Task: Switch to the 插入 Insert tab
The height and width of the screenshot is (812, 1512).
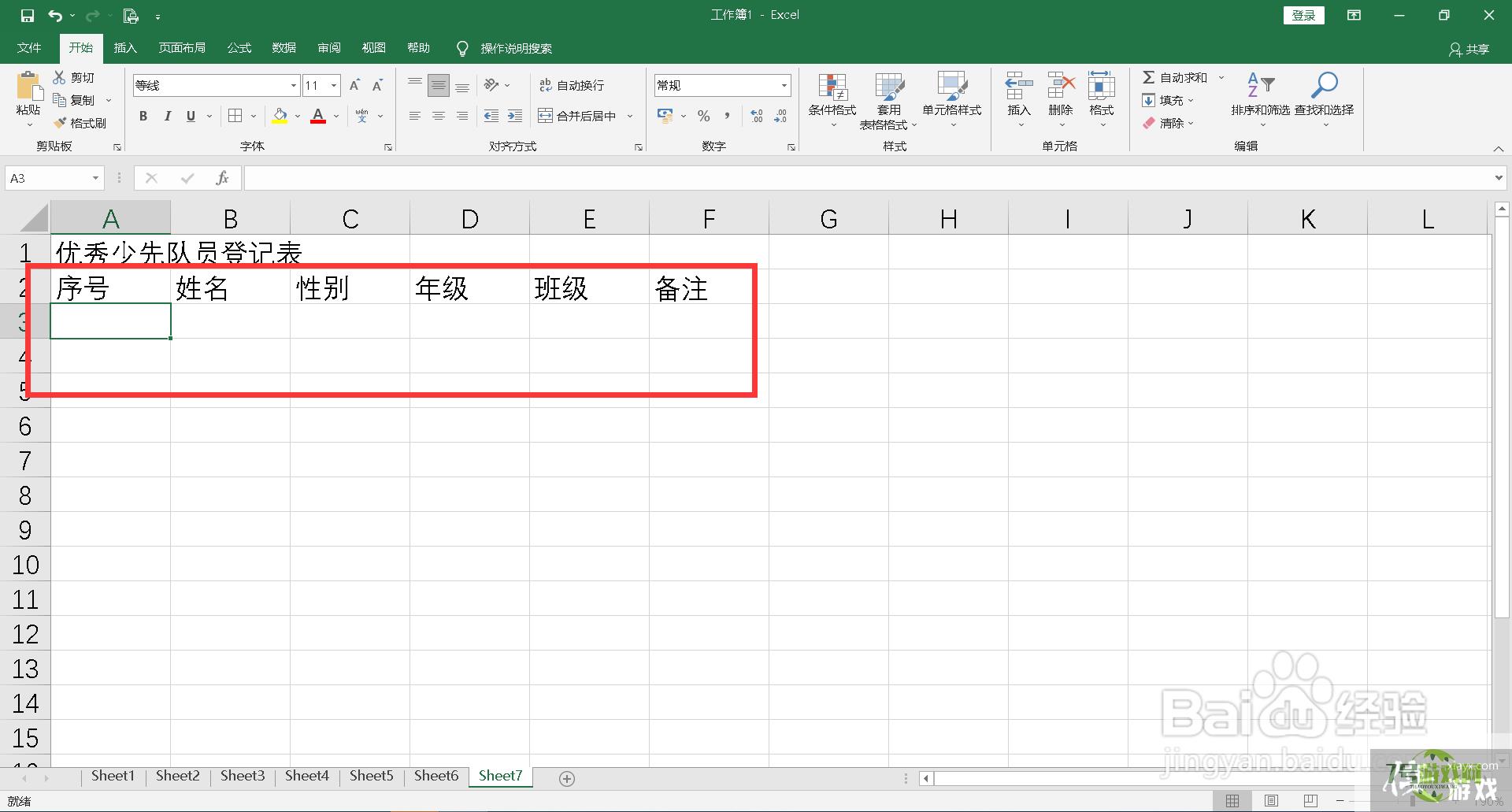Action: (125, 48)
